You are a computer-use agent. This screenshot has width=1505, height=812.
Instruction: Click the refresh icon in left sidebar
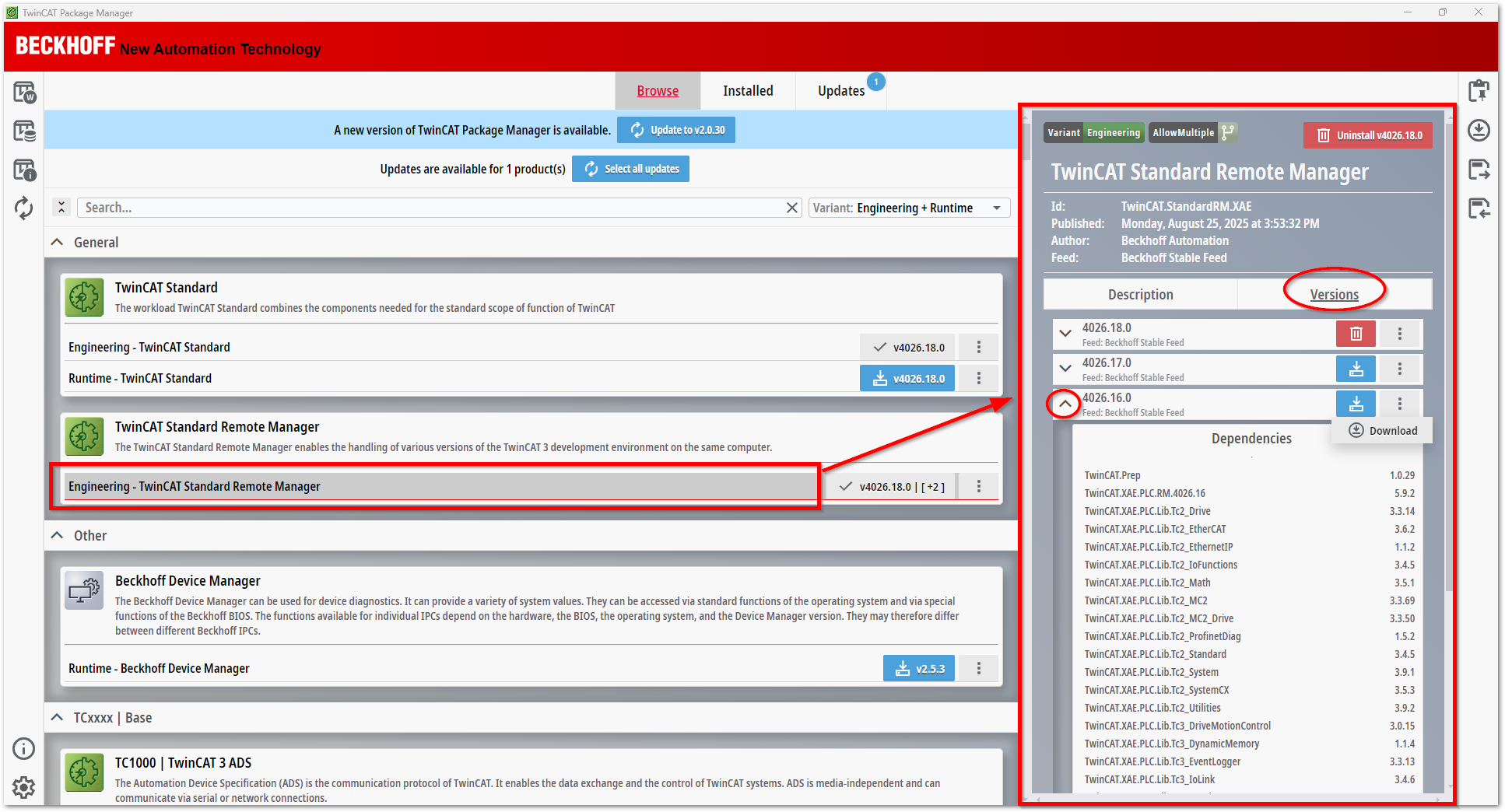coord(24,208)
